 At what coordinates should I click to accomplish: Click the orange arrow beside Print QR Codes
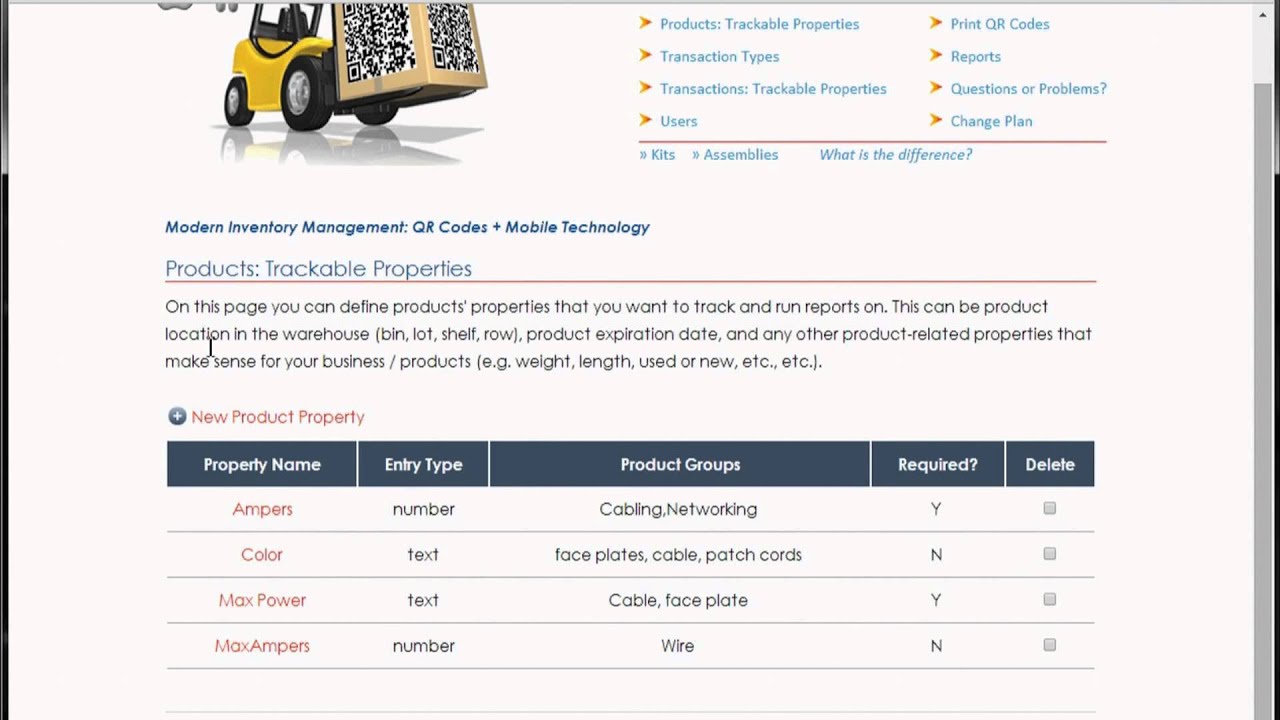936,23
